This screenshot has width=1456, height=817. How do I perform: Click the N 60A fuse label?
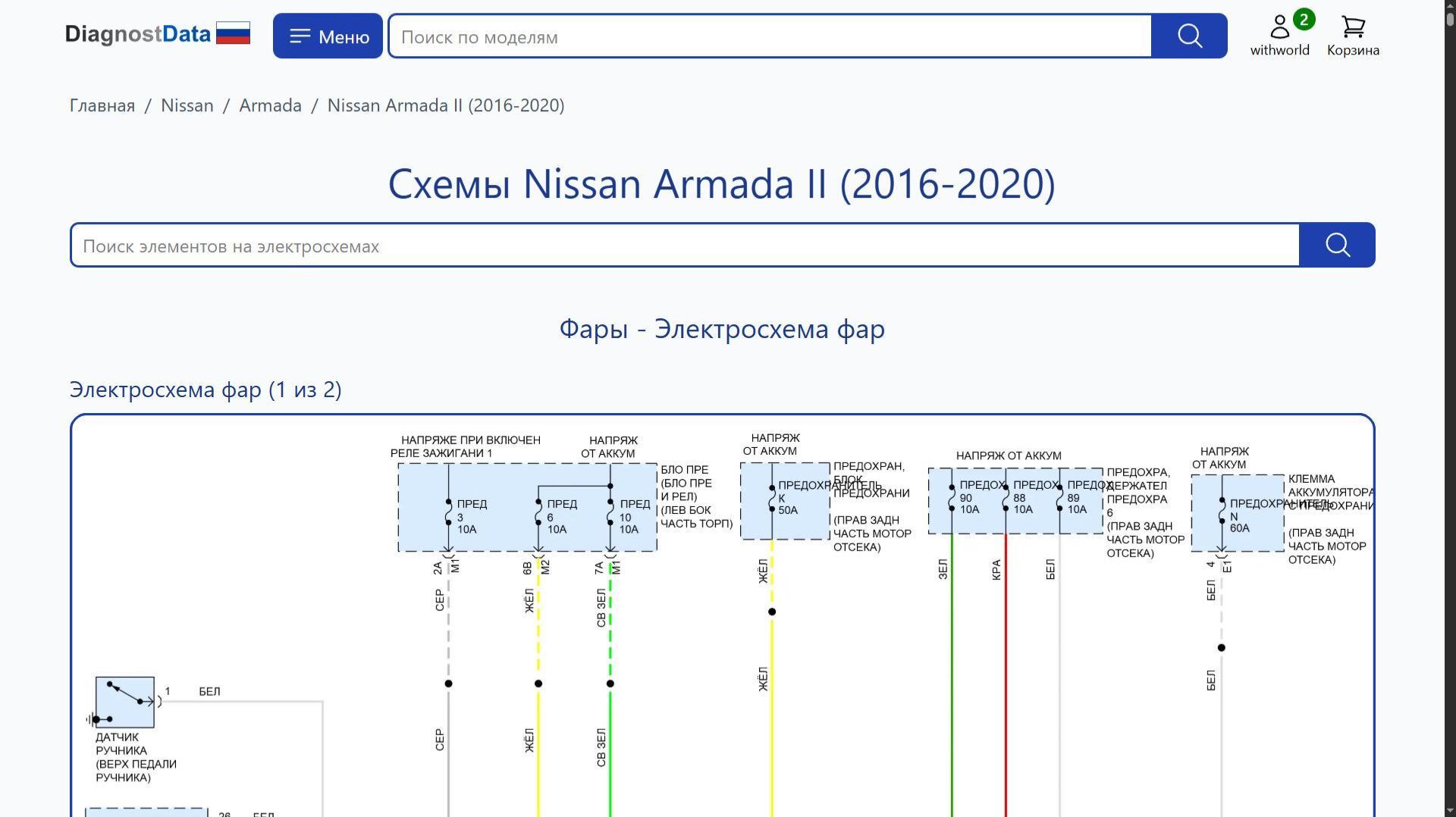click(1240, 522)
